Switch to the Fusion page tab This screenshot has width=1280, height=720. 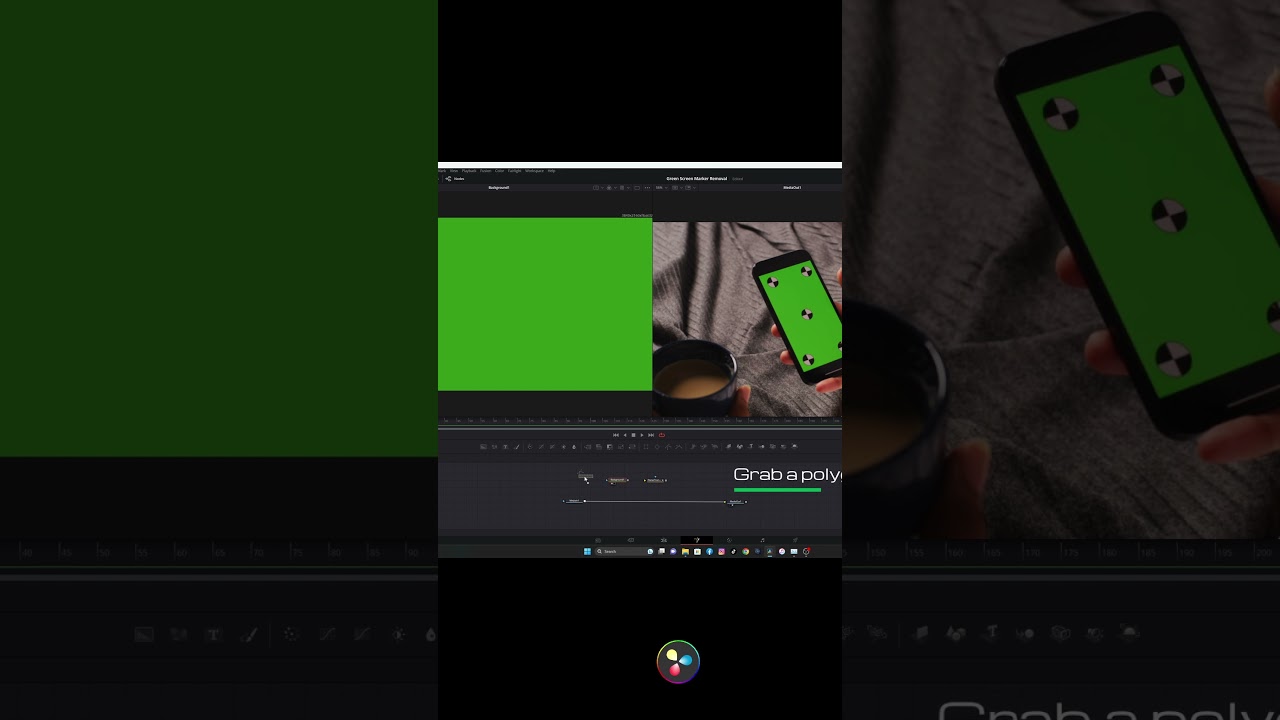[697, 540]
